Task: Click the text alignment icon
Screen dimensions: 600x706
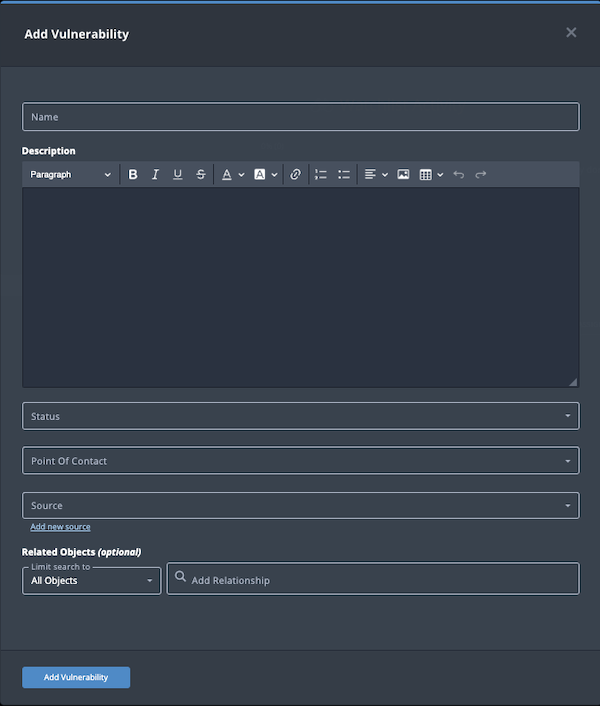Action: (x=370, y=174)
